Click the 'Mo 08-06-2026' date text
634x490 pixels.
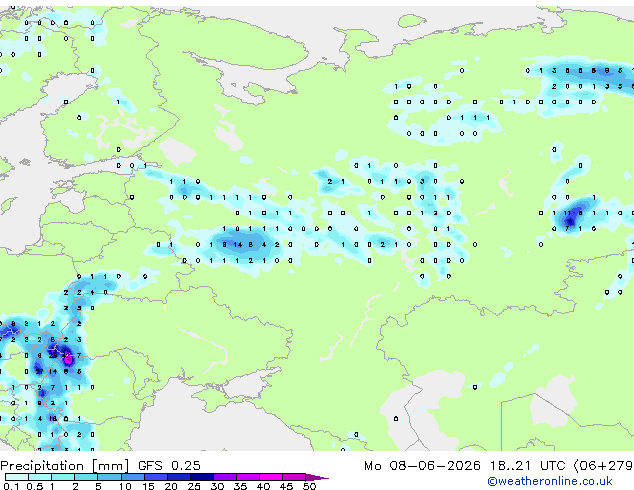422,465
